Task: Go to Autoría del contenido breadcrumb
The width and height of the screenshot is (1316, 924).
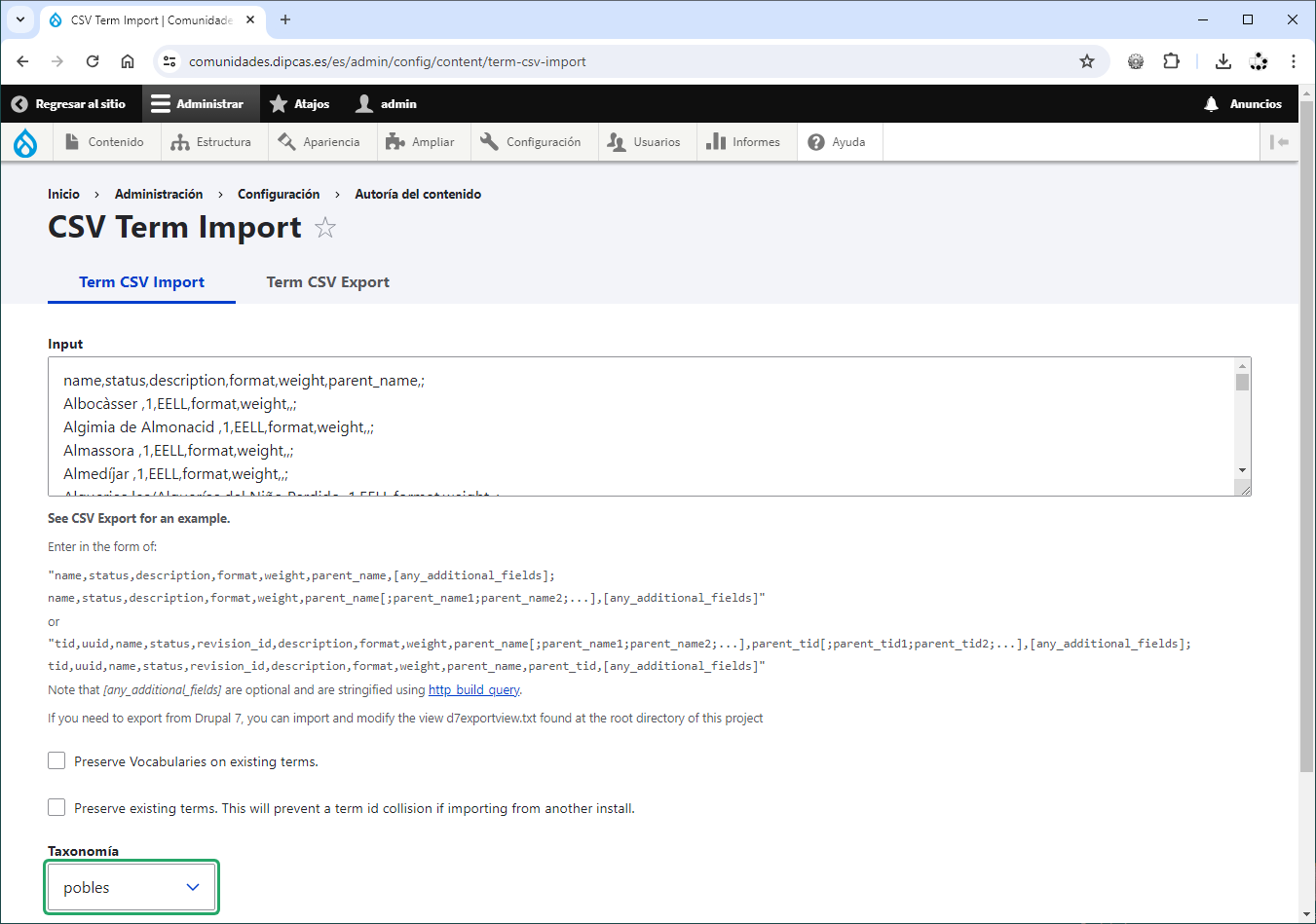Action: pos(418,195)
